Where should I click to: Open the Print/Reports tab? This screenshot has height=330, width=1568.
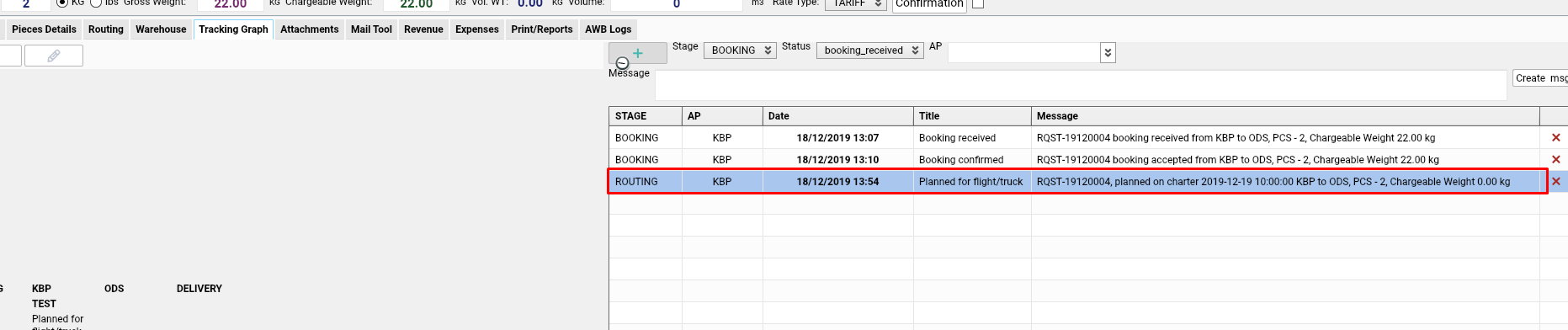tap(542, 29)
